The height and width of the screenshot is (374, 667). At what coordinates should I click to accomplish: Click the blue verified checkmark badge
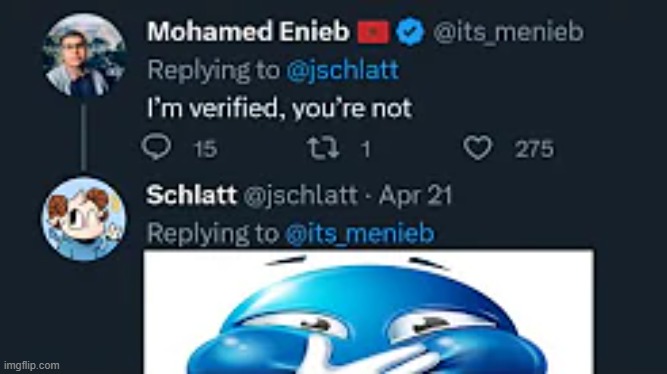[x=410, y=32]
